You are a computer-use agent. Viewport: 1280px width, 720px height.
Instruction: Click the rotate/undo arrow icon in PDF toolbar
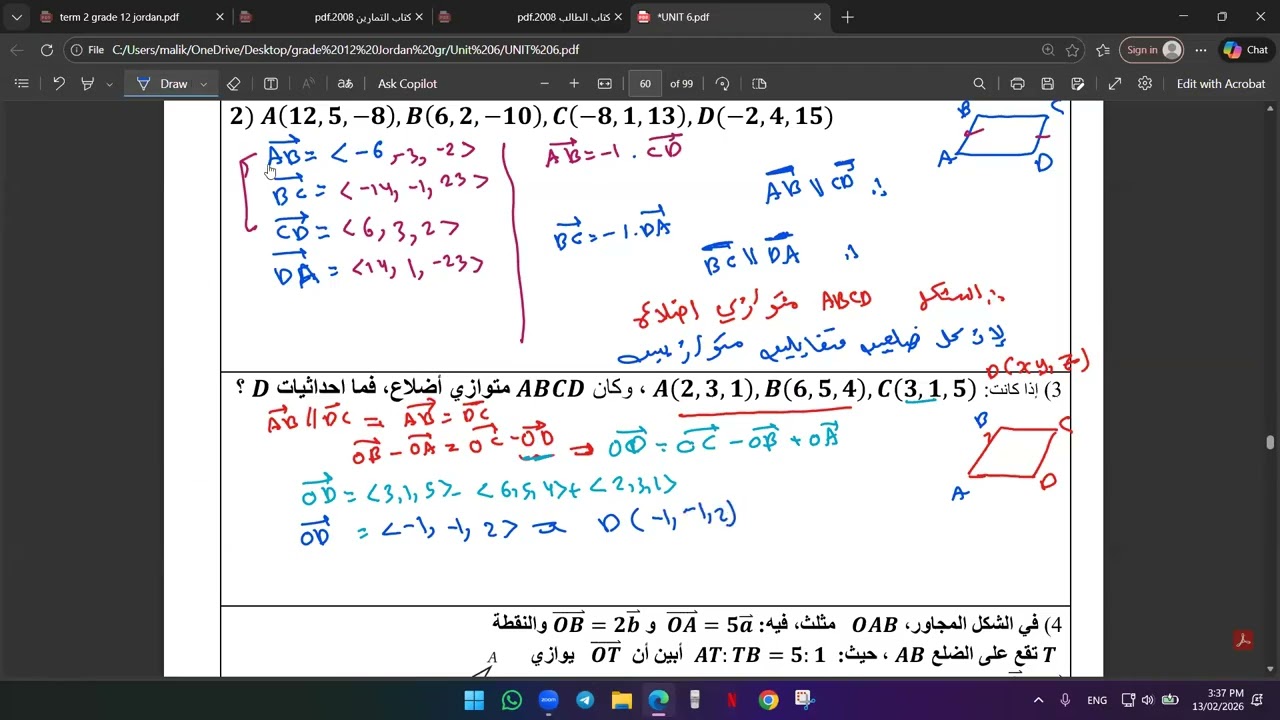pyautogui.click(x=59, y=84)
